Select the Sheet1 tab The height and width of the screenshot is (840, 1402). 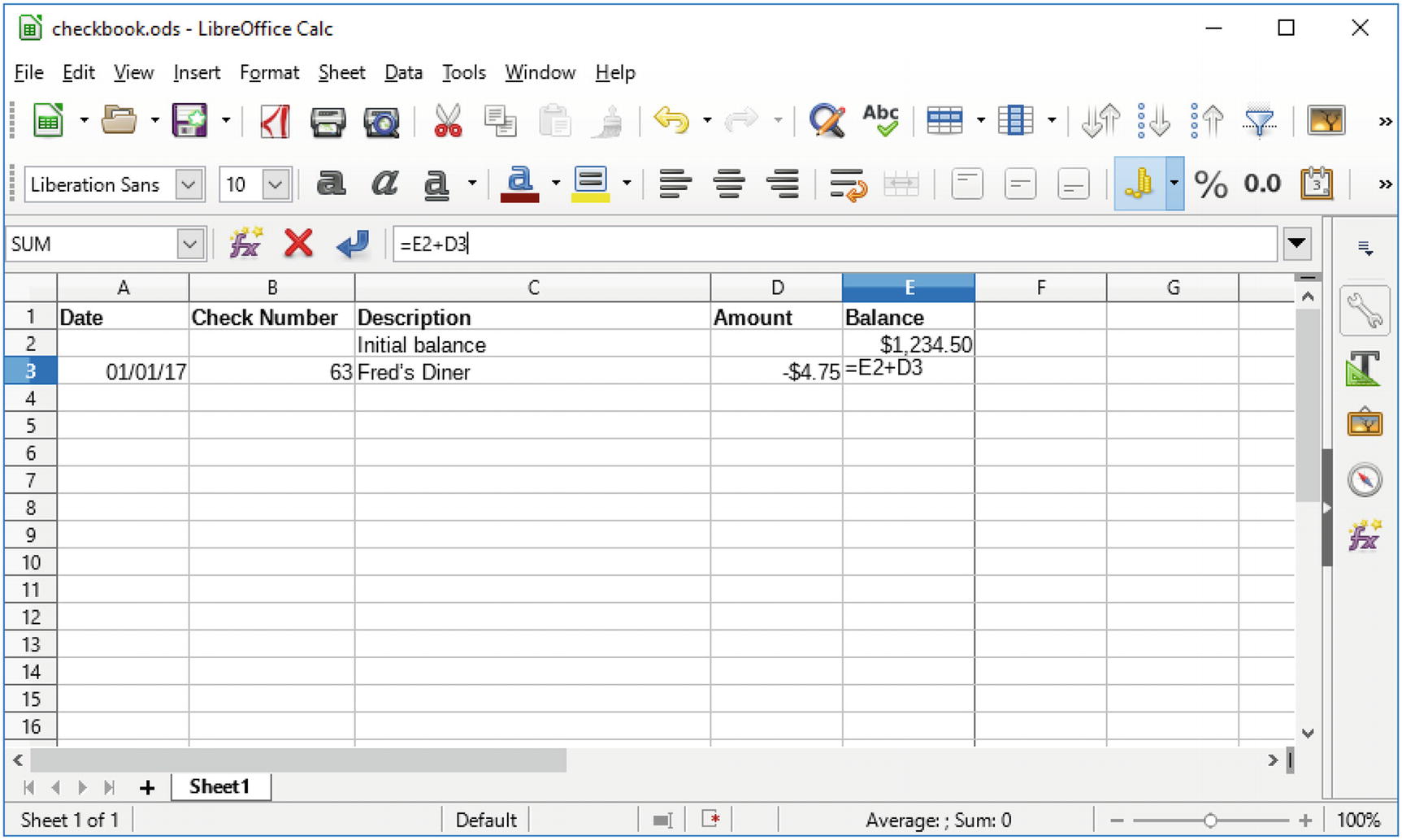coord(219,786)
